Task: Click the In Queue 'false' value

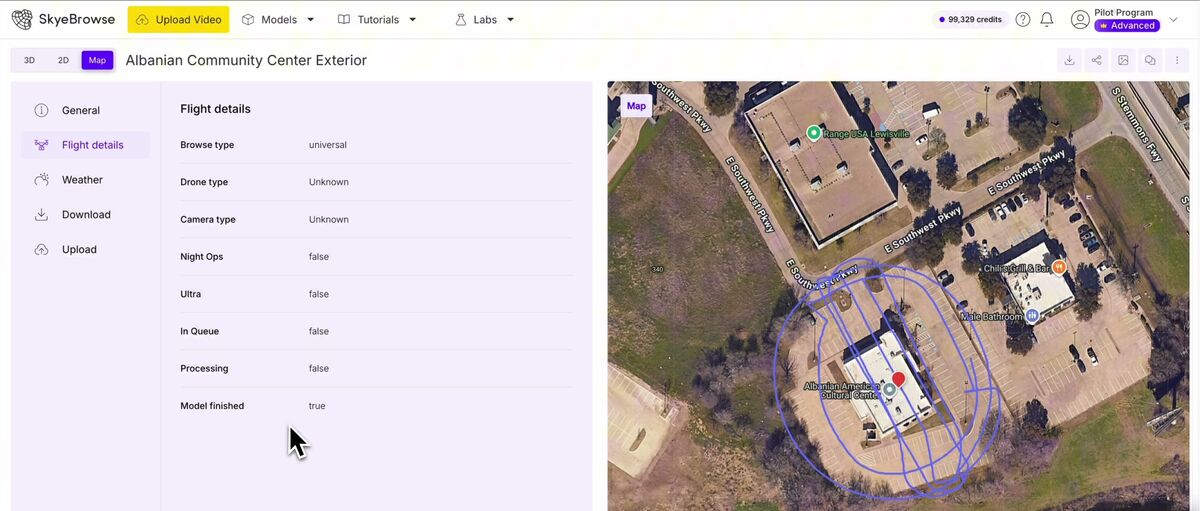Action: click(319, 331)
